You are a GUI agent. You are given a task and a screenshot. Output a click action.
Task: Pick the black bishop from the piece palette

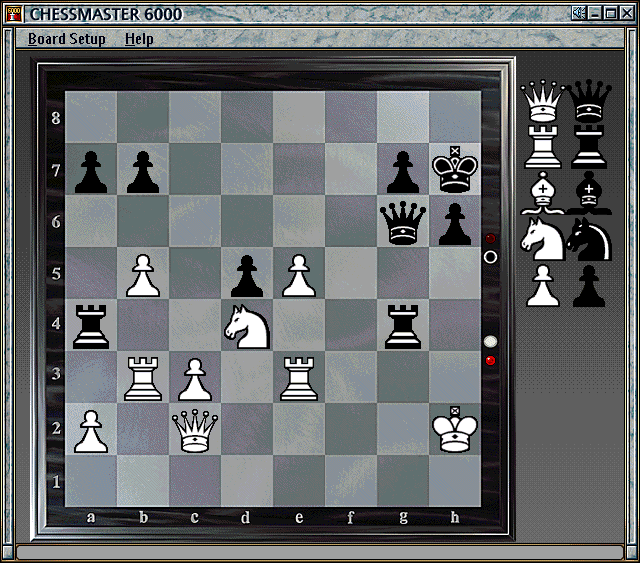click(x=589, y=193)
